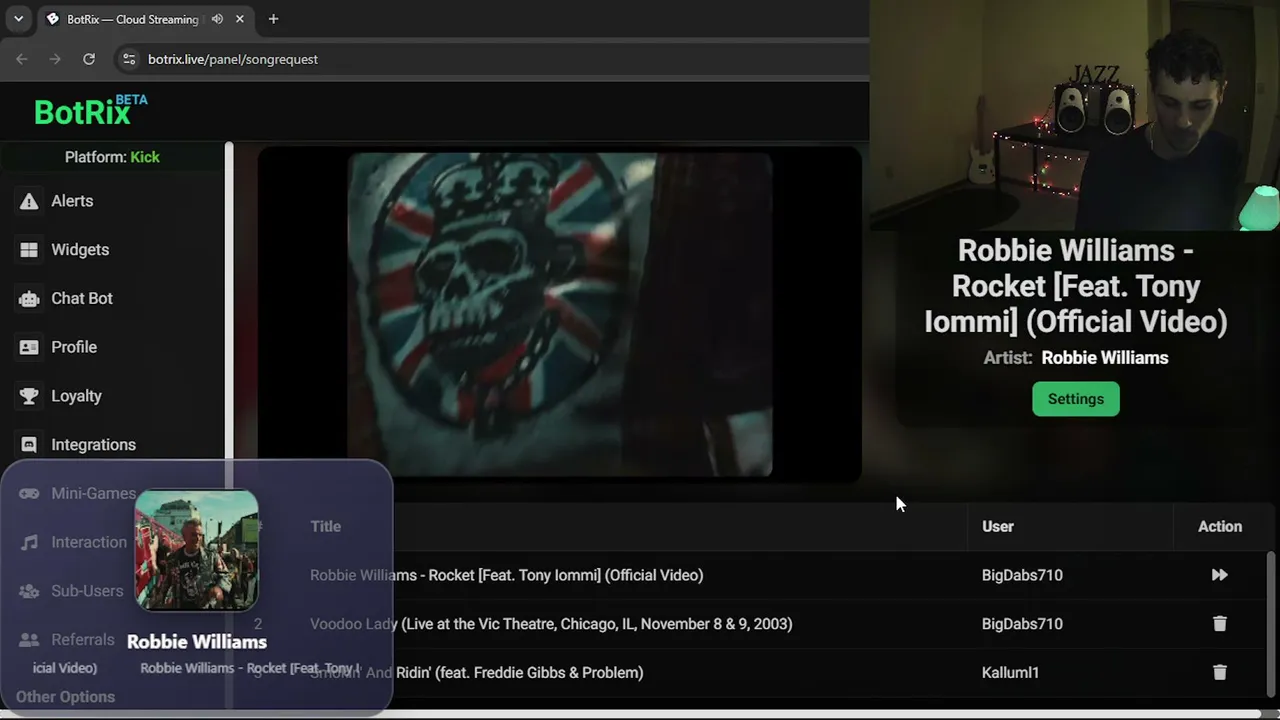Open the Chat Bot section

82,298
